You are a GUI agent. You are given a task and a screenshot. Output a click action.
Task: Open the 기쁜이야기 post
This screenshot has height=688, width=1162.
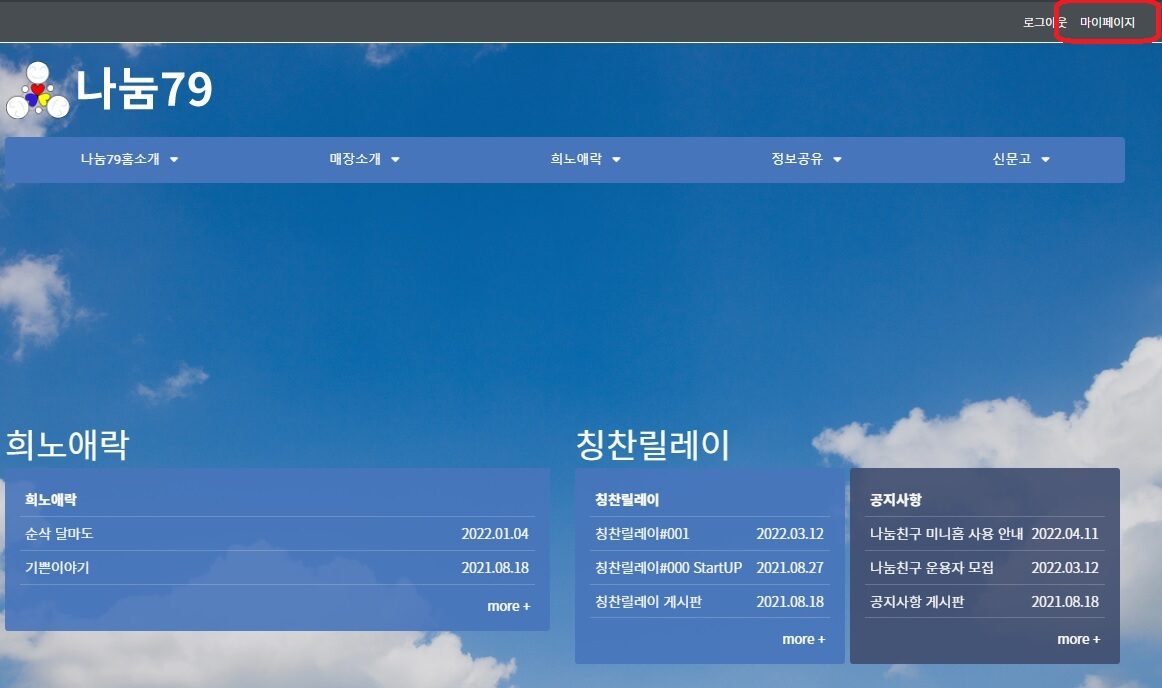(x=57, y=568)
